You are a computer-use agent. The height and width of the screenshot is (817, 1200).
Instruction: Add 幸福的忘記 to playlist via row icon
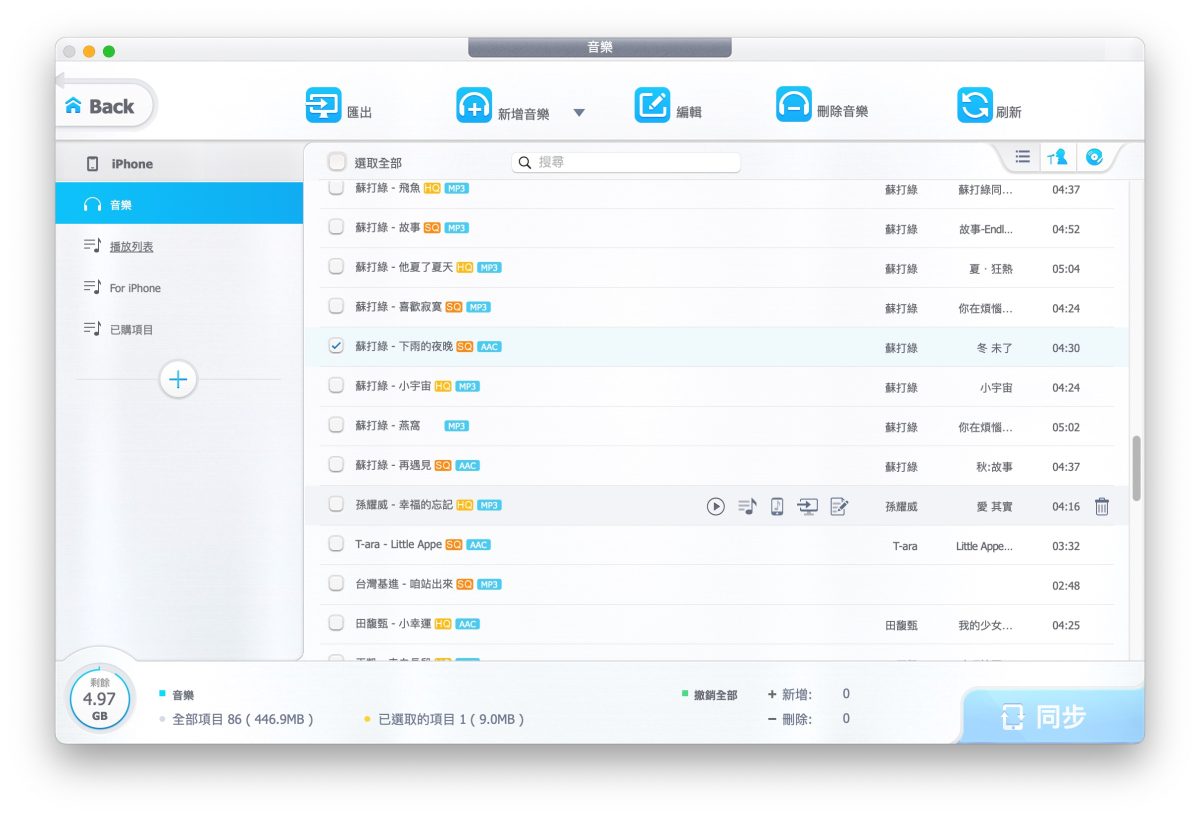[x=747, y=507]
